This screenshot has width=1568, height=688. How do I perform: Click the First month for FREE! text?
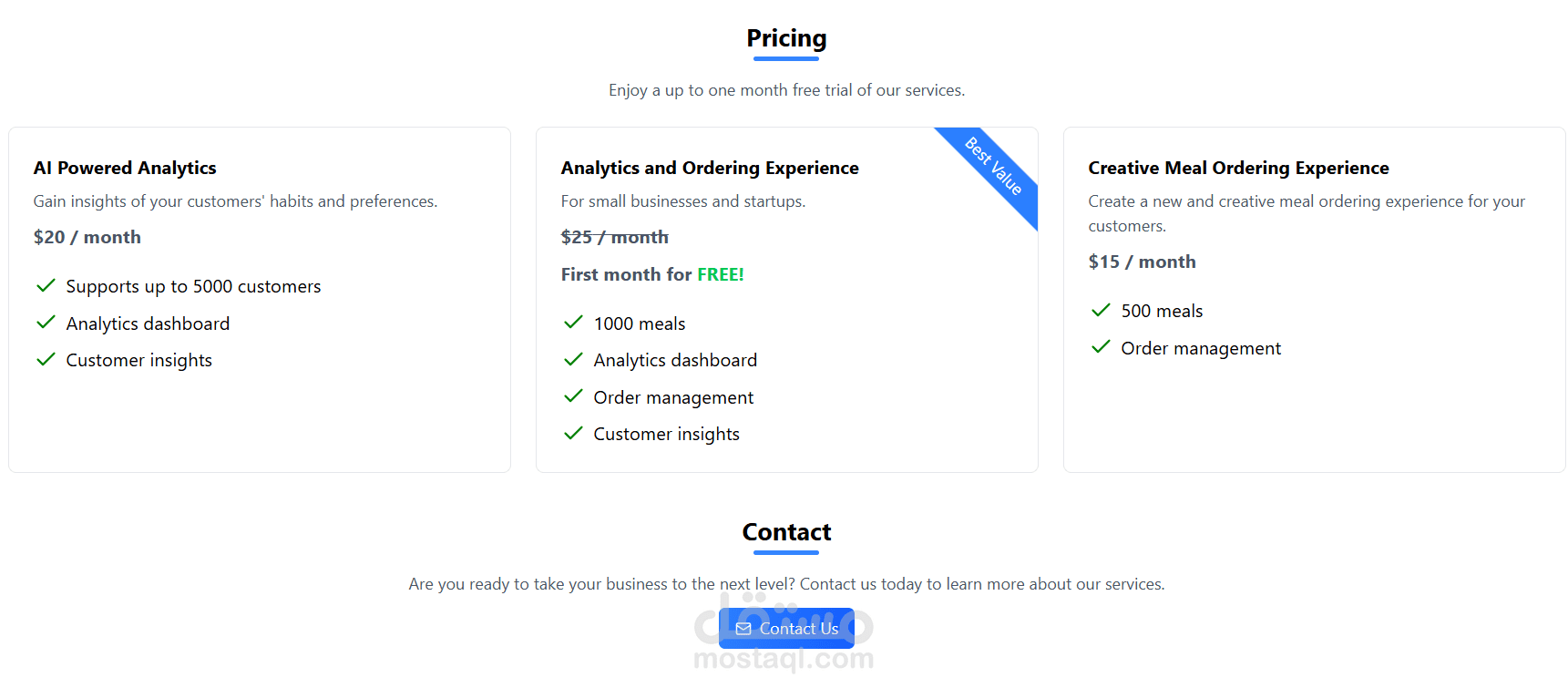(x=652, y=274)
